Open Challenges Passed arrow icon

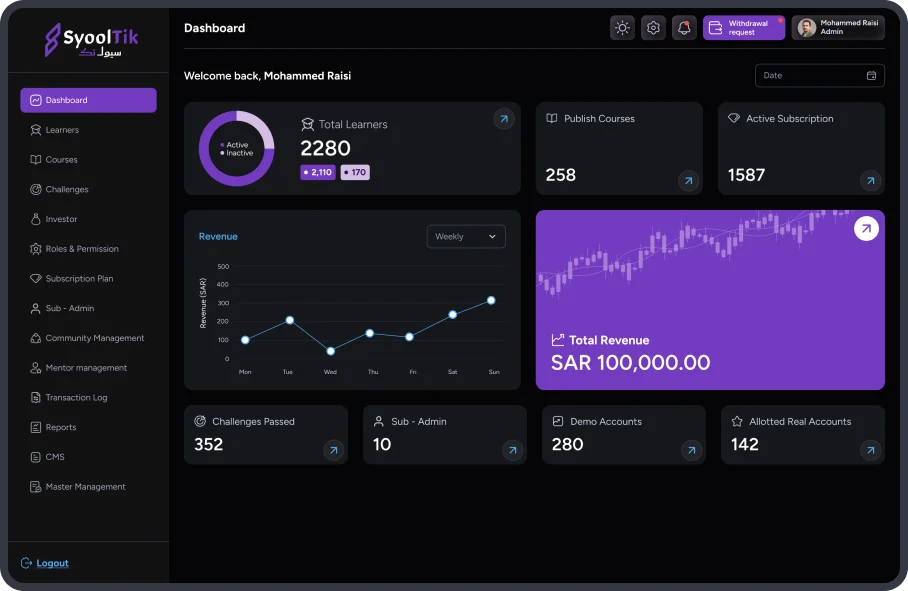333,451
